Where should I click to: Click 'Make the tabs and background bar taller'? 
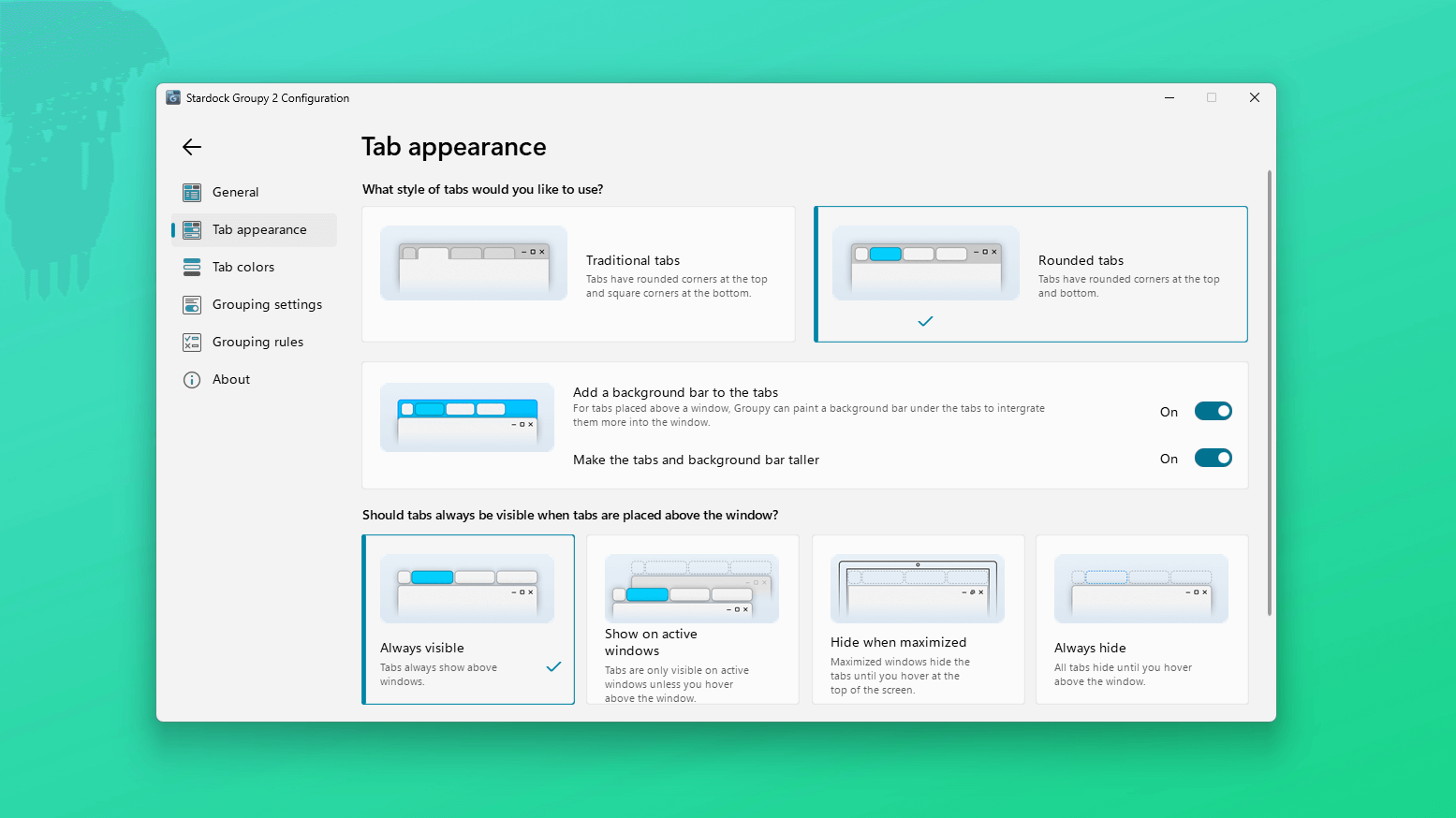coord(696,460)
